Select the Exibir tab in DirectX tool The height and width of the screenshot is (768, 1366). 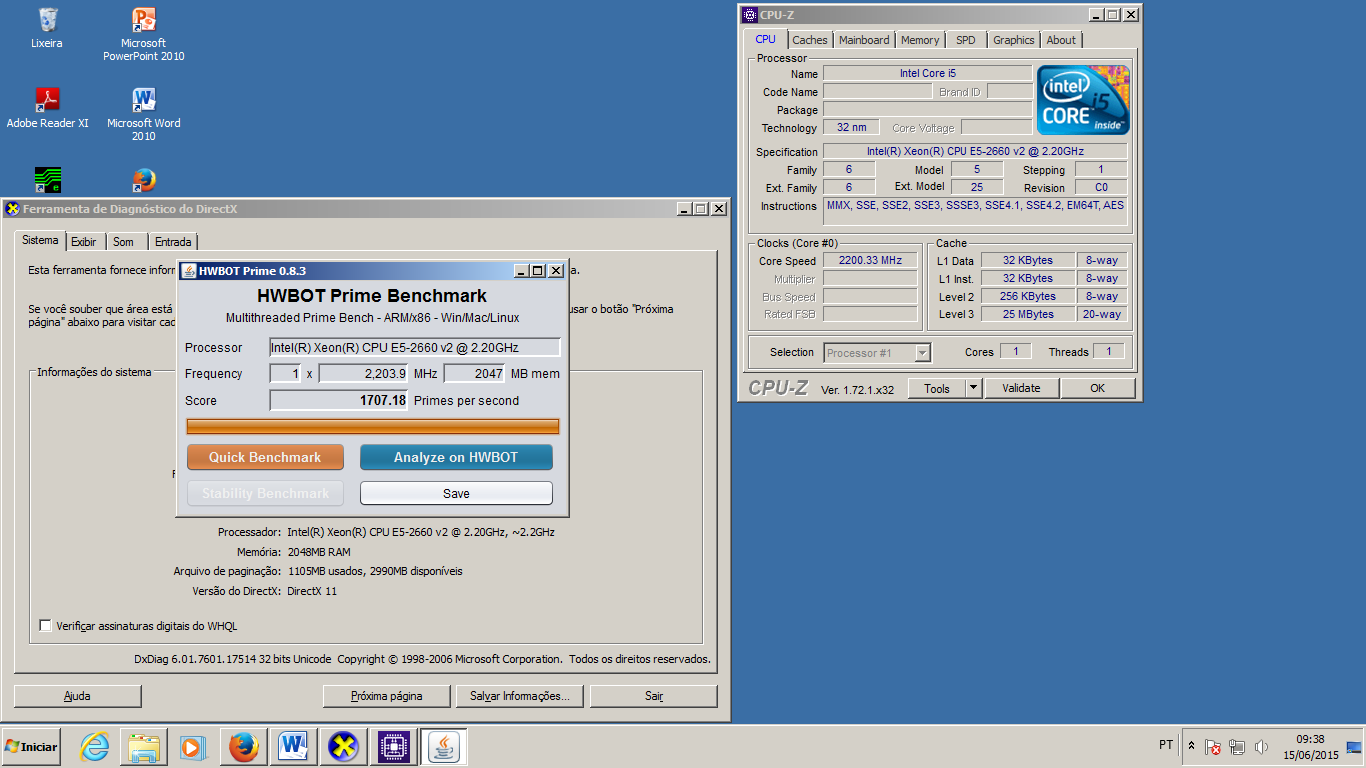point(84,242)
